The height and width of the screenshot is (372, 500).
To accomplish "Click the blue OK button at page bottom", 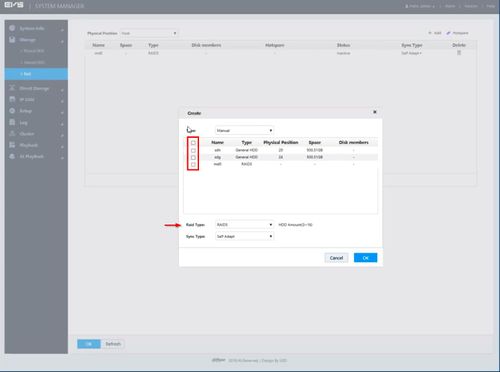I will [89, 344].
